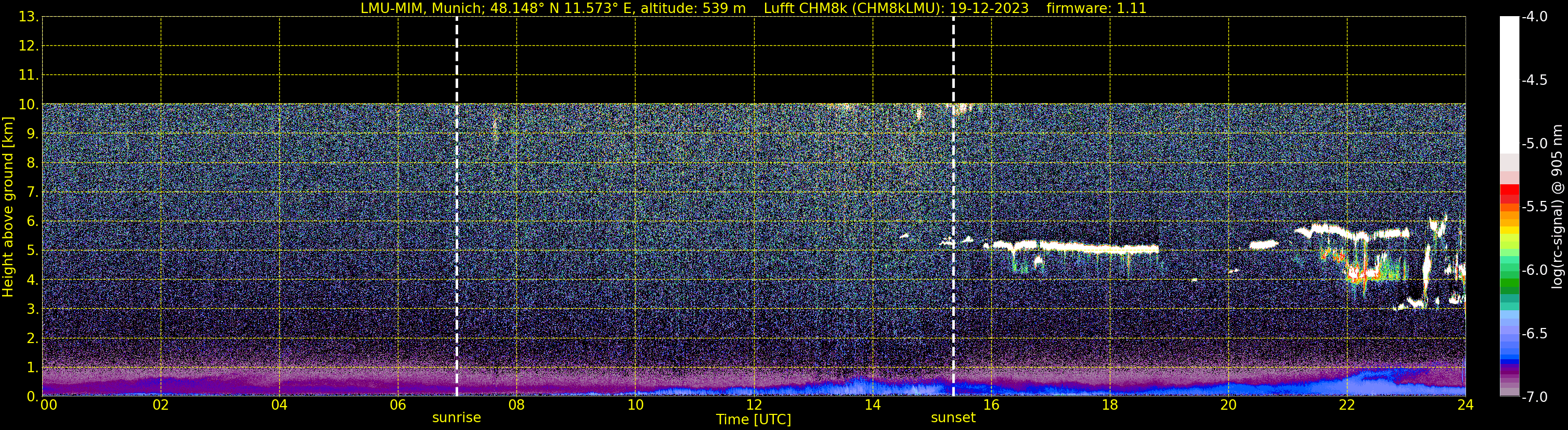Select the '-4.5' colorbar tick label

pos(1535,80)
